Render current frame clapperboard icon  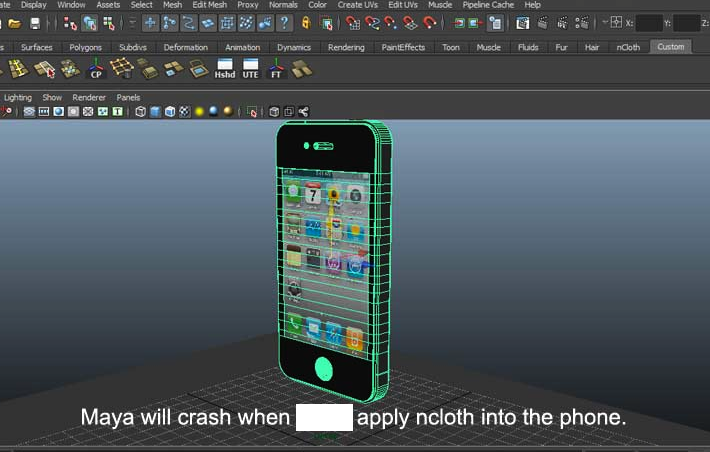[542, 23]
